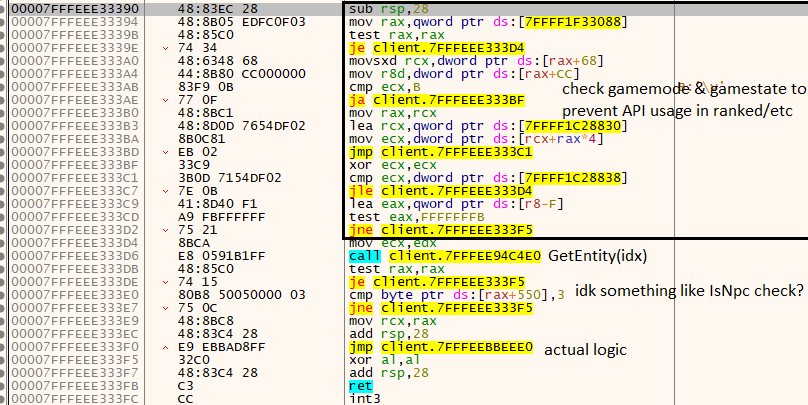Select bytes '8BCA'

pyautogui.click(x=194, y=243)
